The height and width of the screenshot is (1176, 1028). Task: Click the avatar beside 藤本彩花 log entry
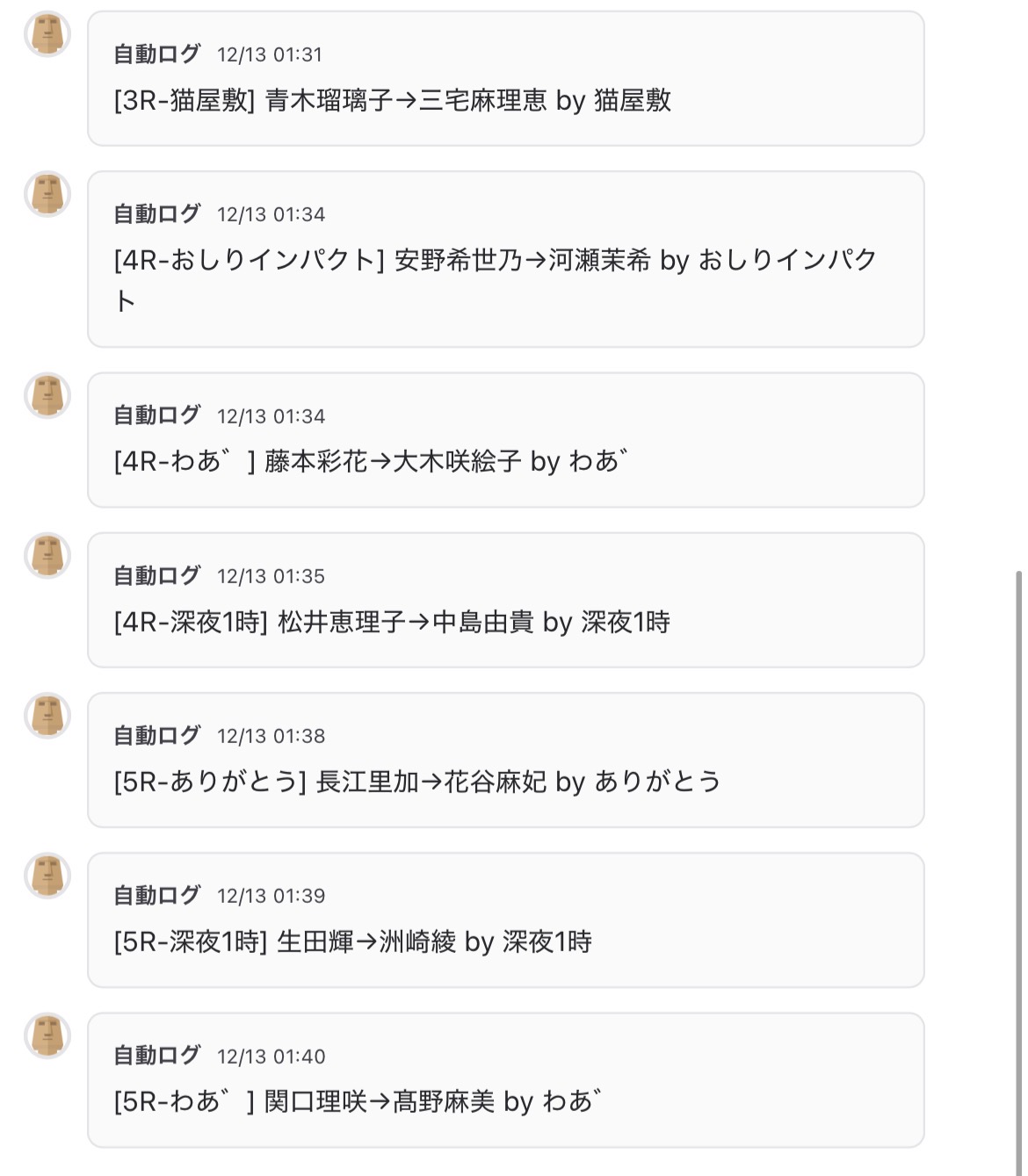(x=47, y=395)
